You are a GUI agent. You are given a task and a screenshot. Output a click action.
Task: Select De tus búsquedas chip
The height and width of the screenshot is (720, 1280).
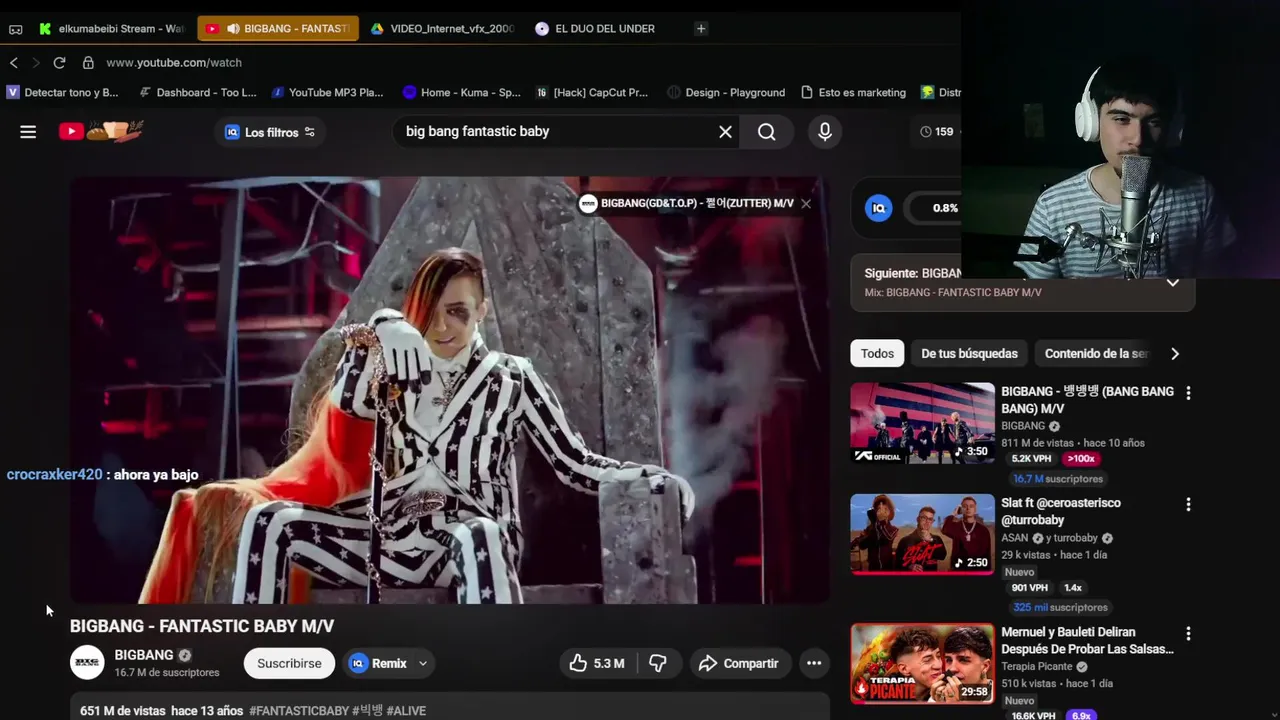(969, 353)
